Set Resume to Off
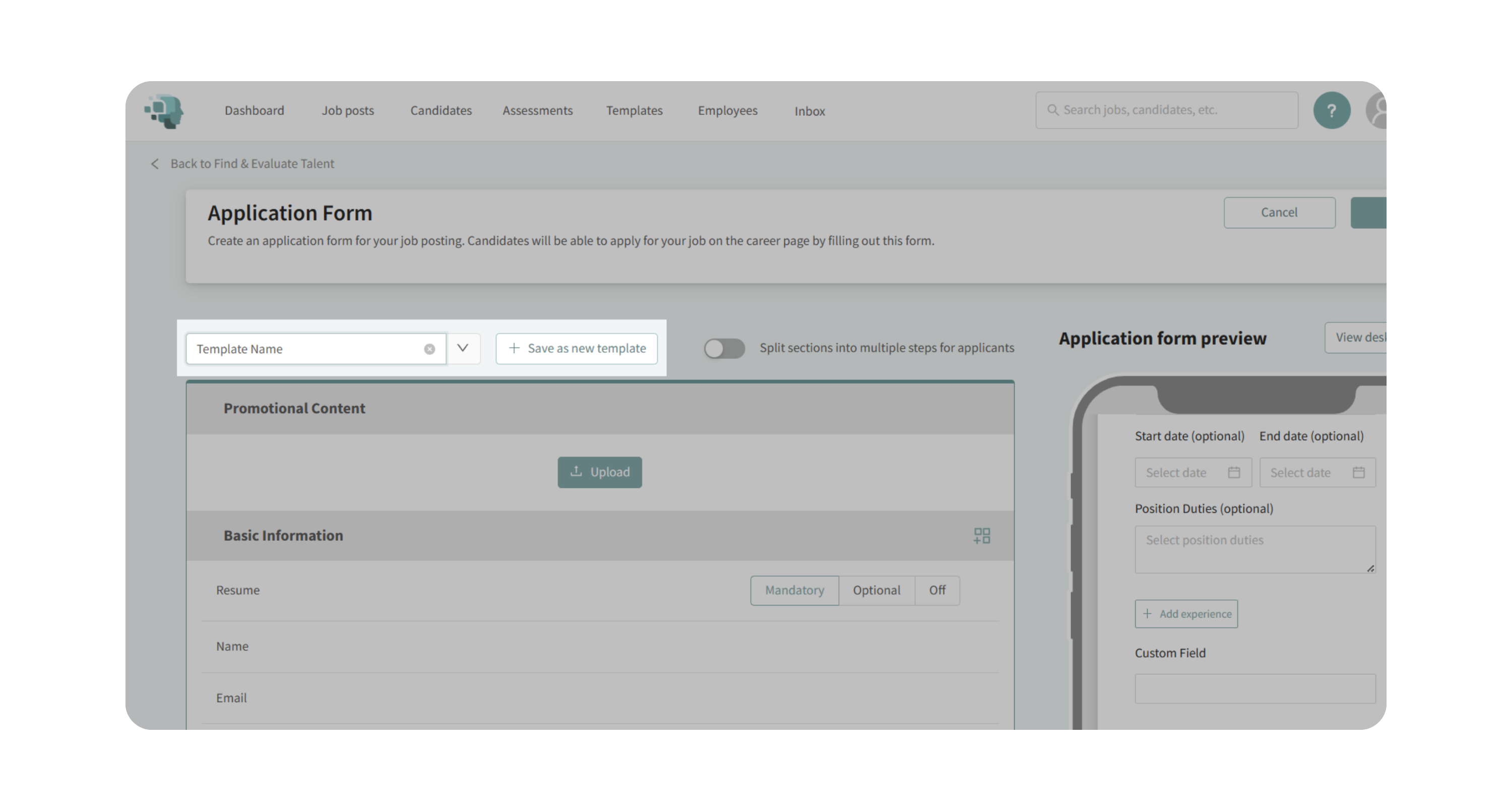This screenshot has height=811, width=1512. (937, 590)
